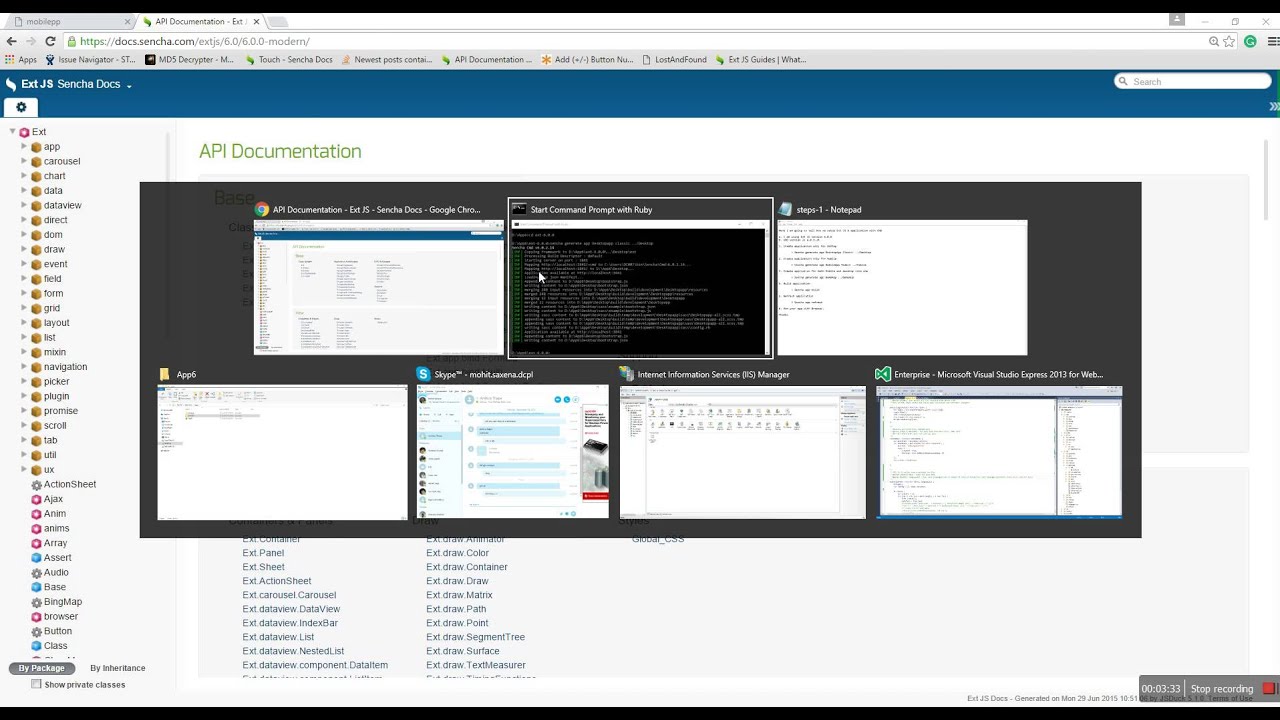1280x720 pixels.
Task: Expand the carousel package node
Action: 24,161
